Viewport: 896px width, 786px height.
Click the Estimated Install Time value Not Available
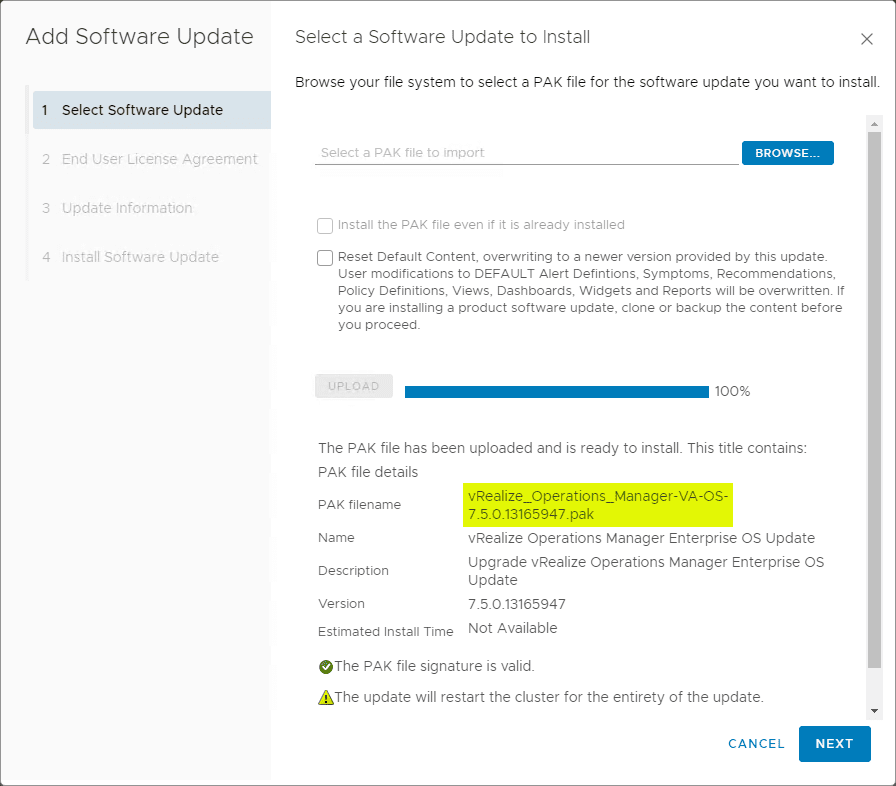pyautogui.click(x=513, y=628)
